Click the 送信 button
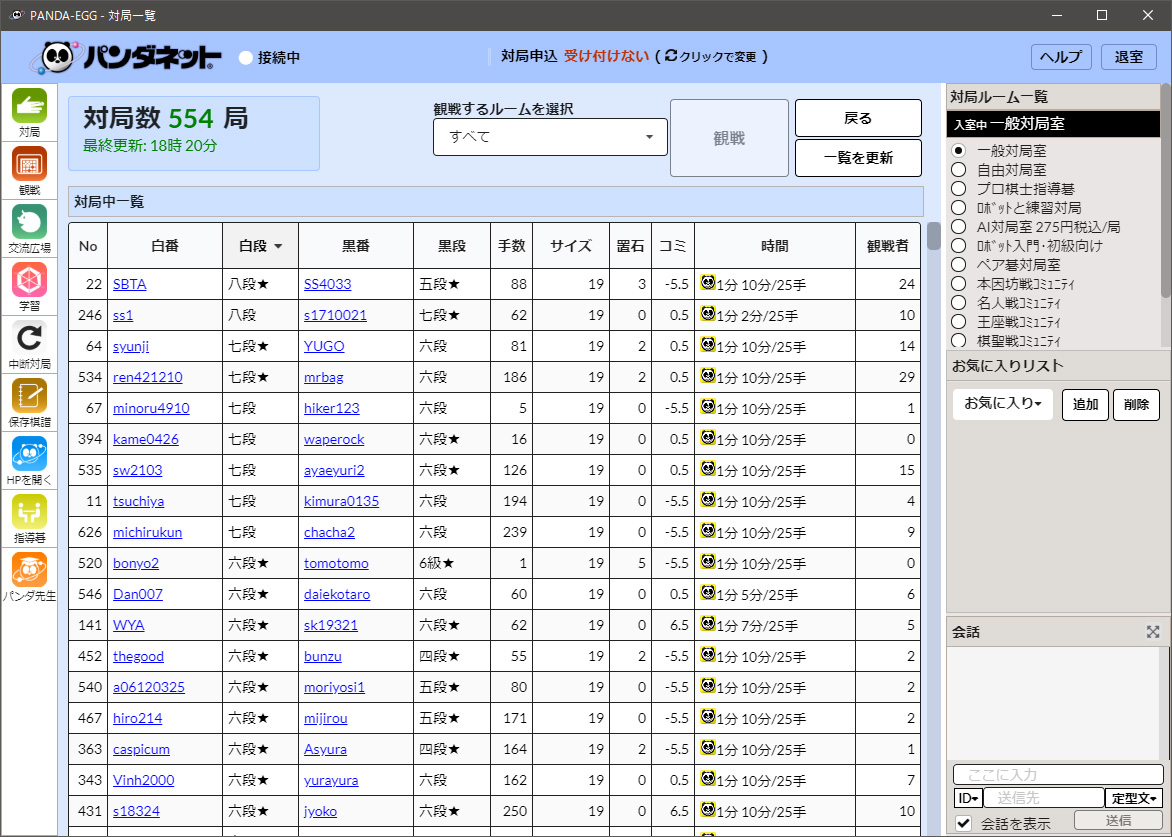The width and height of the screenshot is (1172, 837). 1119,820
